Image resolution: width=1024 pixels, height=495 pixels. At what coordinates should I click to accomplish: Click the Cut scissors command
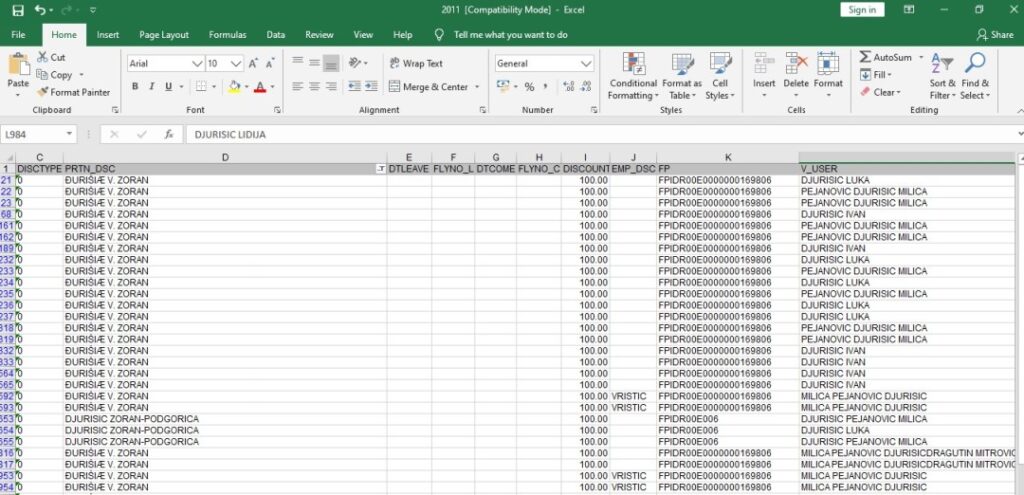51,57
